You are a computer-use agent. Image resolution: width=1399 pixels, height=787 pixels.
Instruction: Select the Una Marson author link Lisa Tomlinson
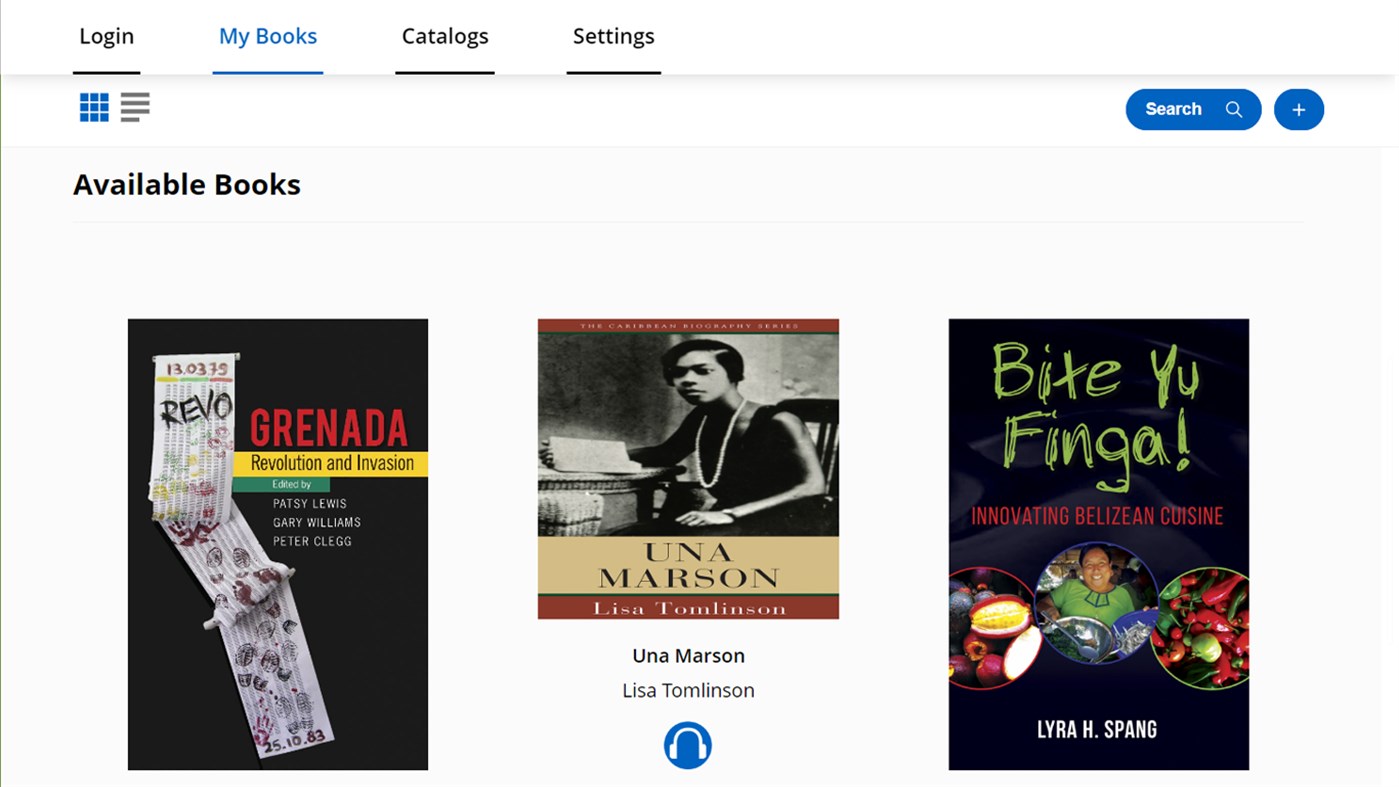[687, 690]
